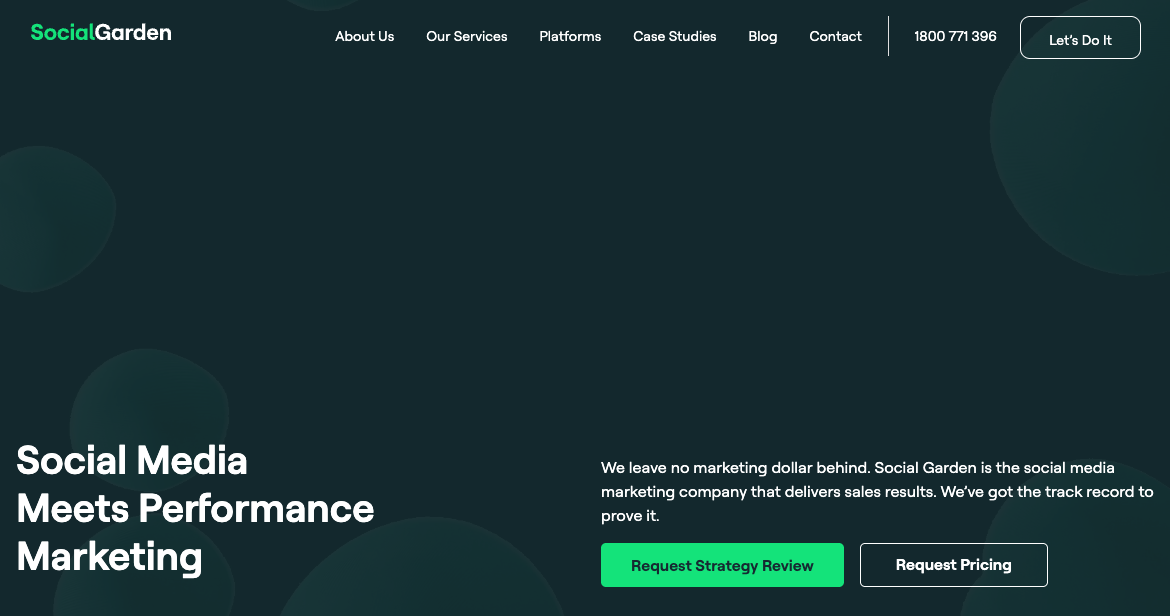This screenshot has width=1170, height=616.
Task: Request a Strategy Review via green button
Action: pos(722,565)
